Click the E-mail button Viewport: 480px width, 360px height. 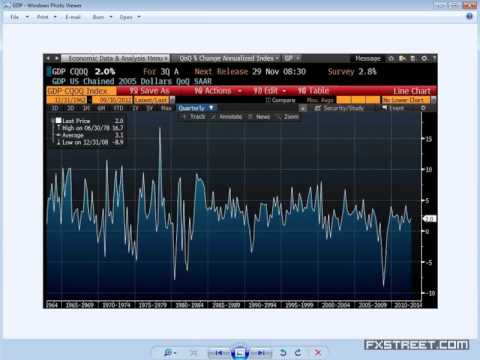(73, 17)
